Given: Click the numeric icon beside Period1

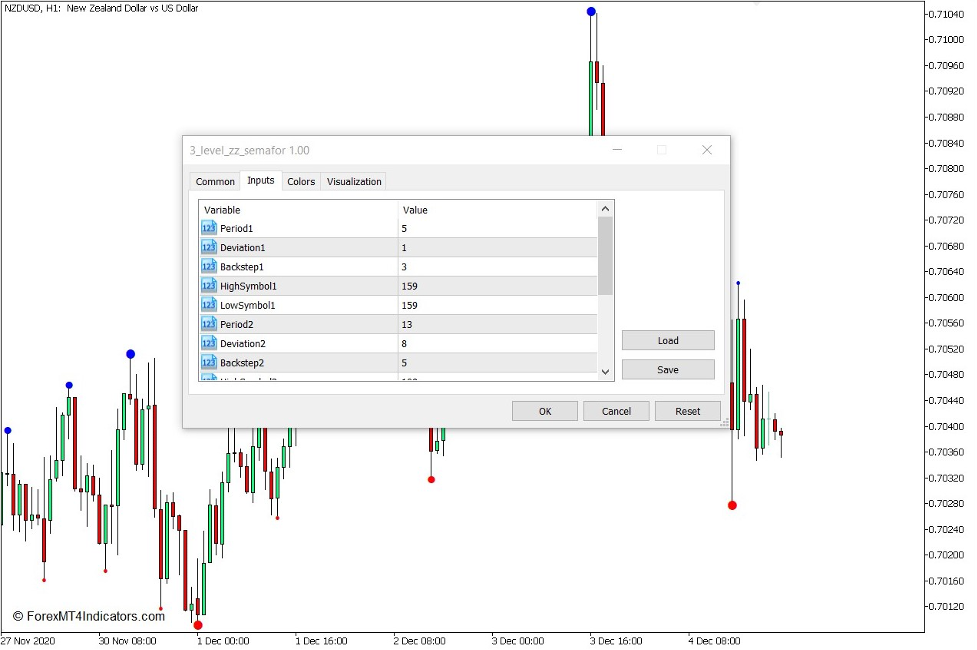Looking at the screenshot, I should 207,228.
